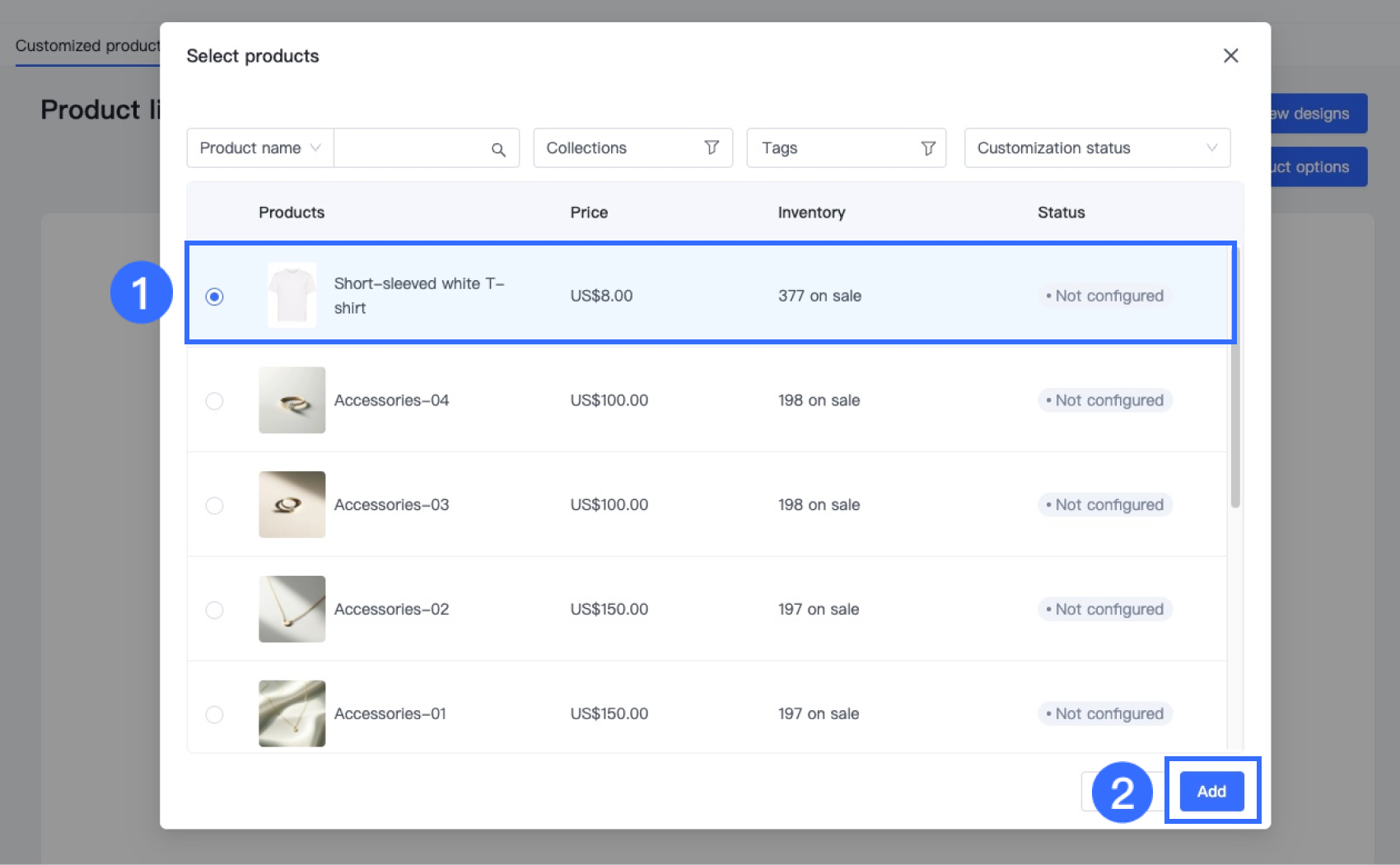Select the Accessories-04 radio button
The width and height of the screenshot is (1400, 865).
click(x=214, y=401)
